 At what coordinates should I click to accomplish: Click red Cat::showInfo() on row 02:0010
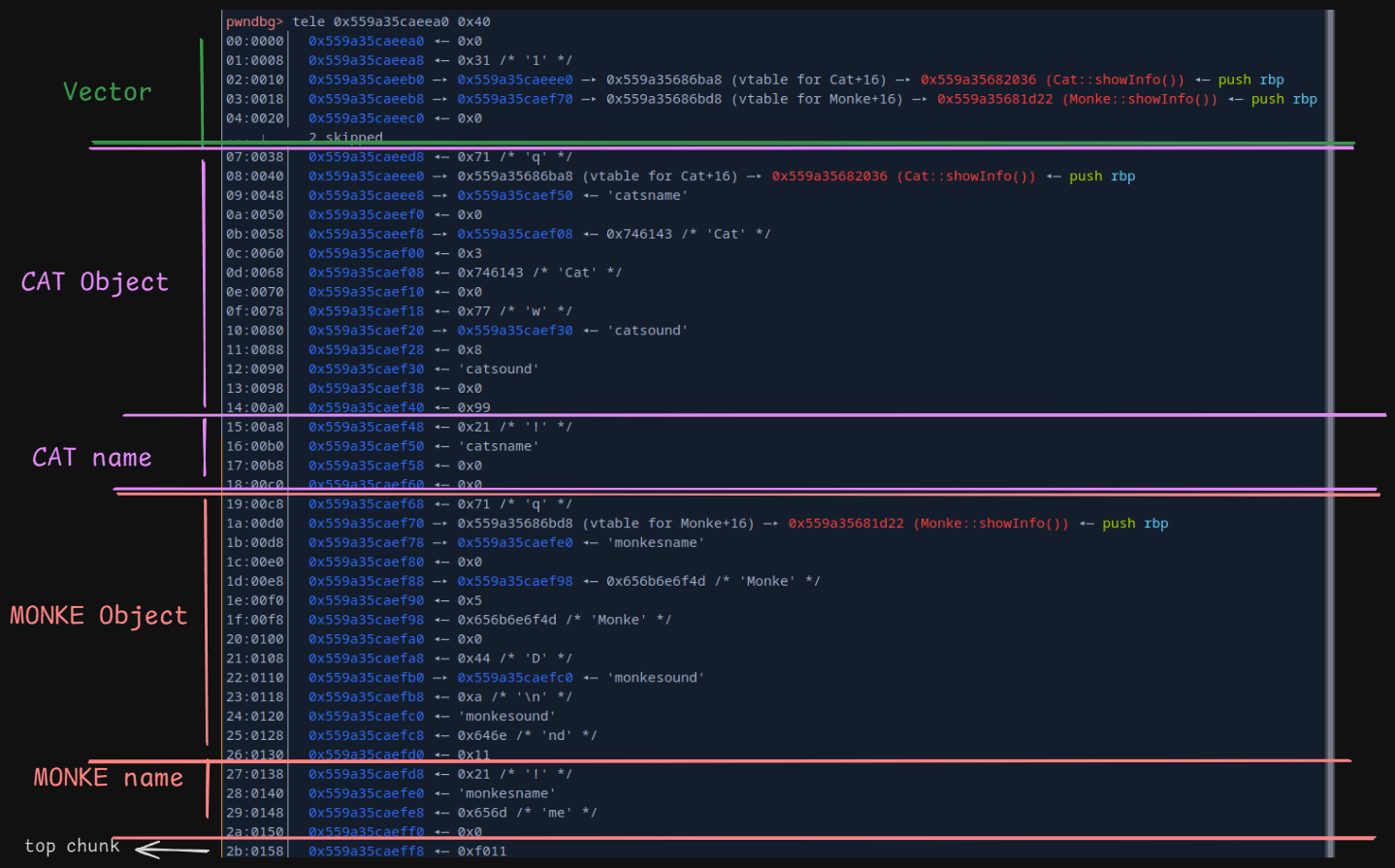pyautogui.click(x=1052, y=80)
